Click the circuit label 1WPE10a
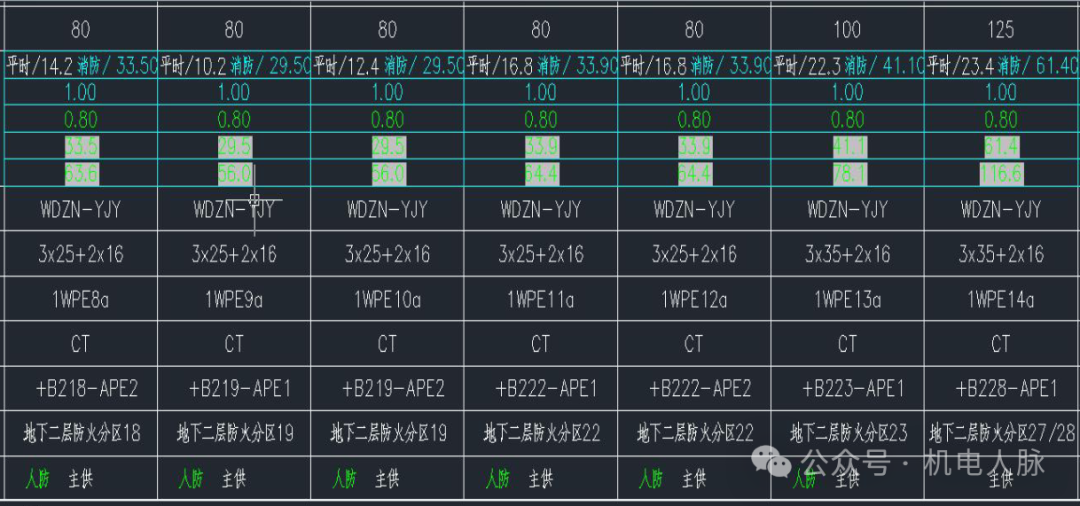This screenshot has height=506, width=1080. pos(387,299)
